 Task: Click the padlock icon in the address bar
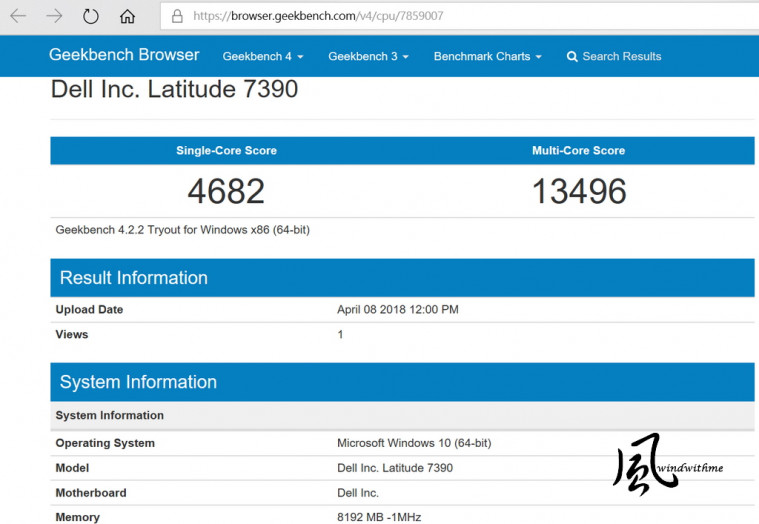coord(176,16)
